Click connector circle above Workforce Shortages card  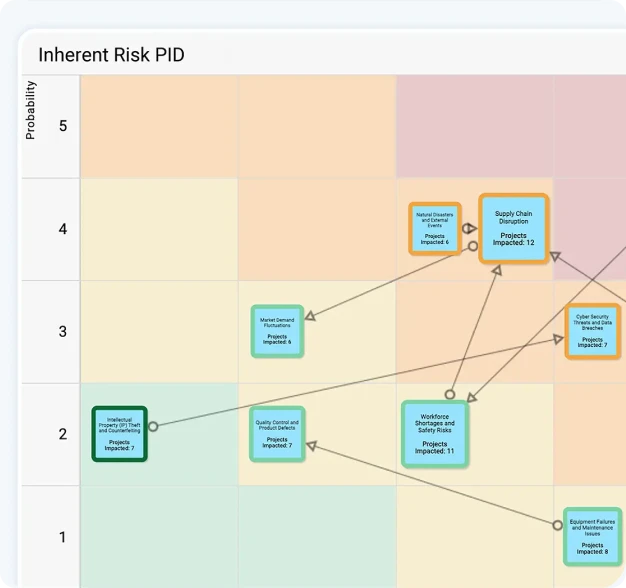450,394
